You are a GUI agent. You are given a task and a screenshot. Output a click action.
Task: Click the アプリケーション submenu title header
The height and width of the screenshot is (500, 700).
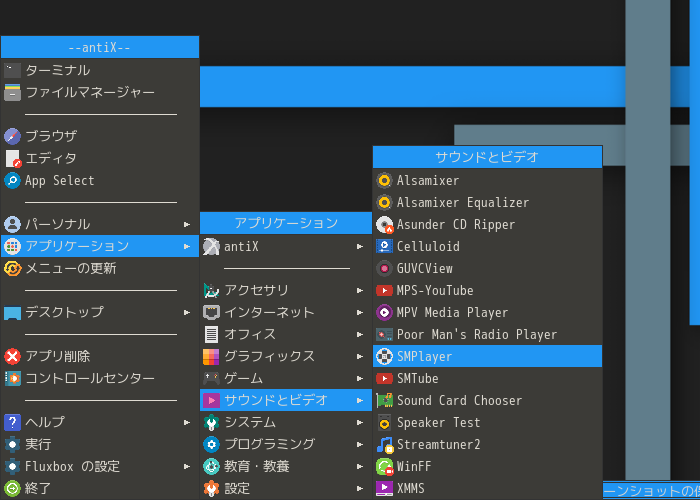pos(286,223)
